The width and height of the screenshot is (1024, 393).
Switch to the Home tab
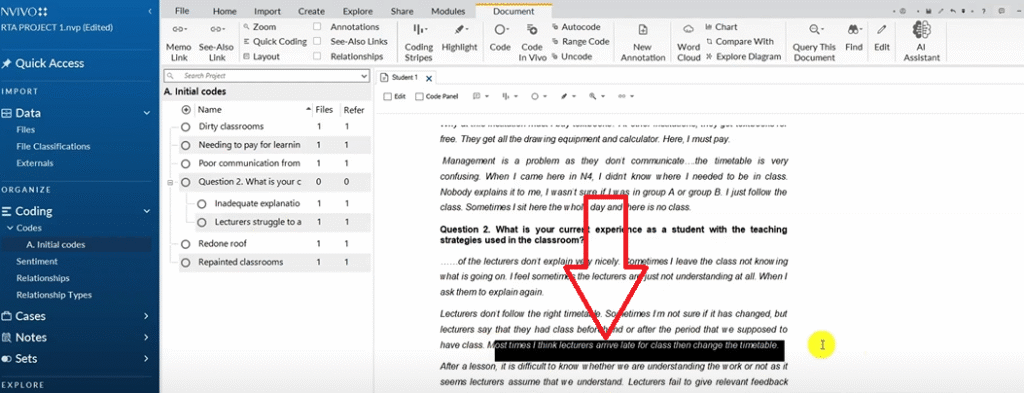pyautogui.click(x=225, y=11)
